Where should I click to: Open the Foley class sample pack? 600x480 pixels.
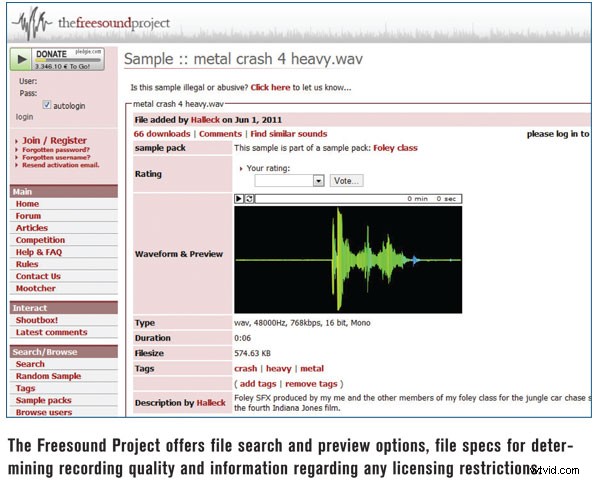[x=395, y=148]
